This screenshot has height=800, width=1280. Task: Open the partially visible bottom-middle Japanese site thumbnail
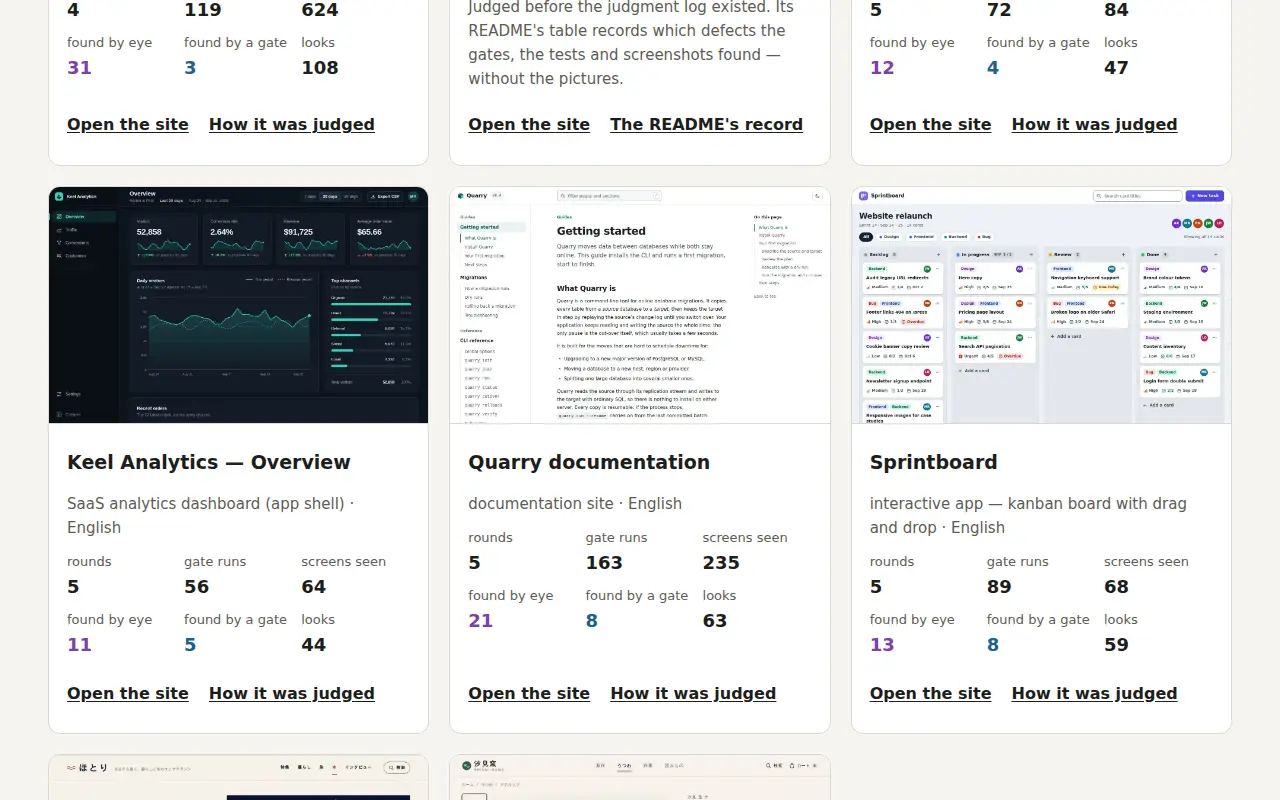click(640, 778)
